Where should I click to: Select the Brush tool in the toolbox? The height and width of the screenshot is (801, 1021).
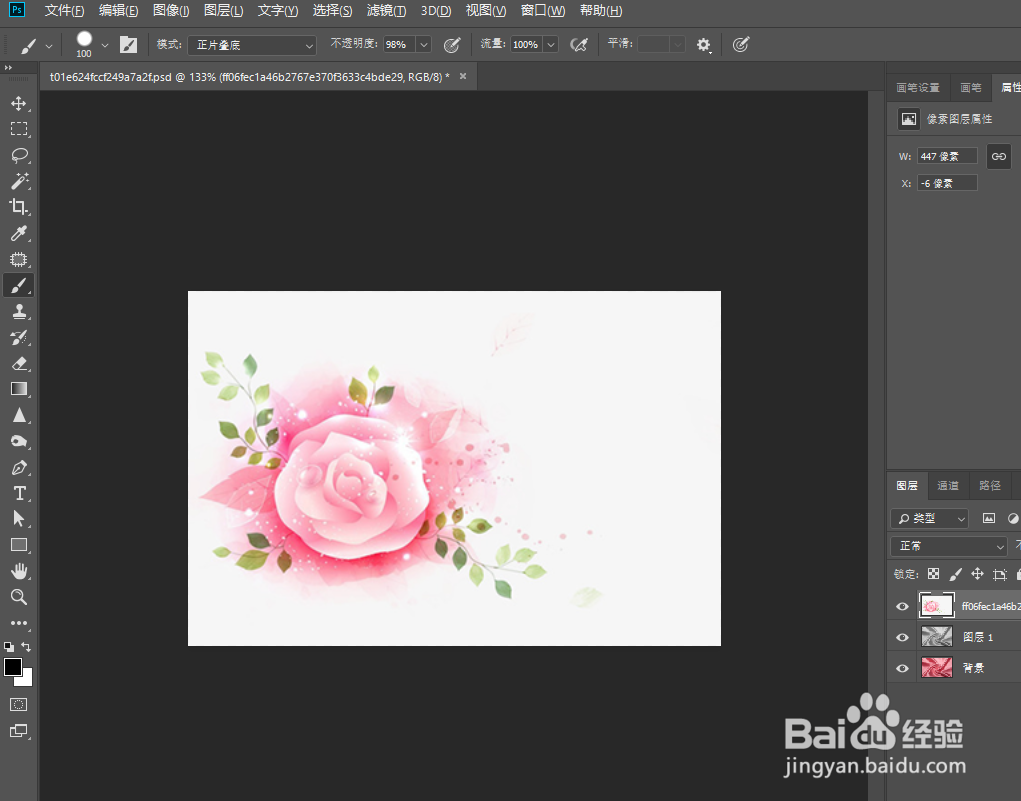(x=19, y=285)
